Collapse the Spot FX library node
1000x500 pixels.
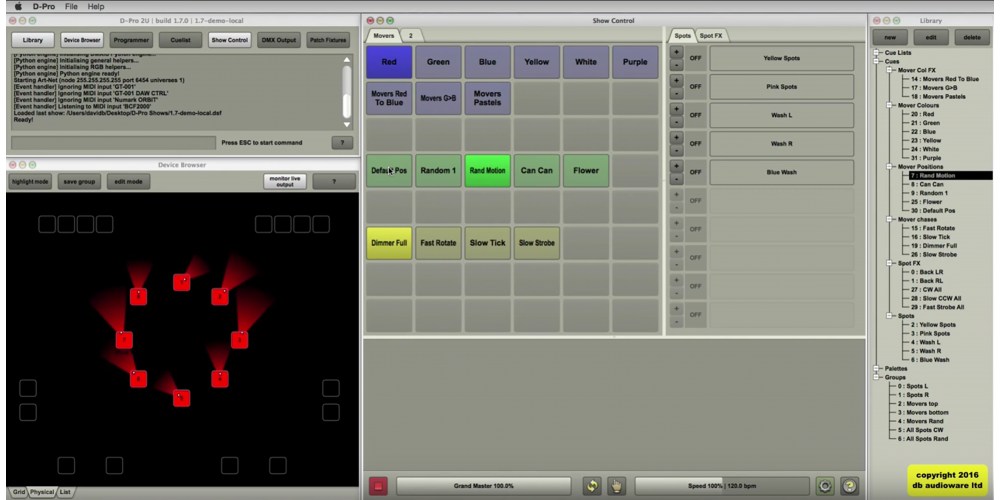[890, 263]
